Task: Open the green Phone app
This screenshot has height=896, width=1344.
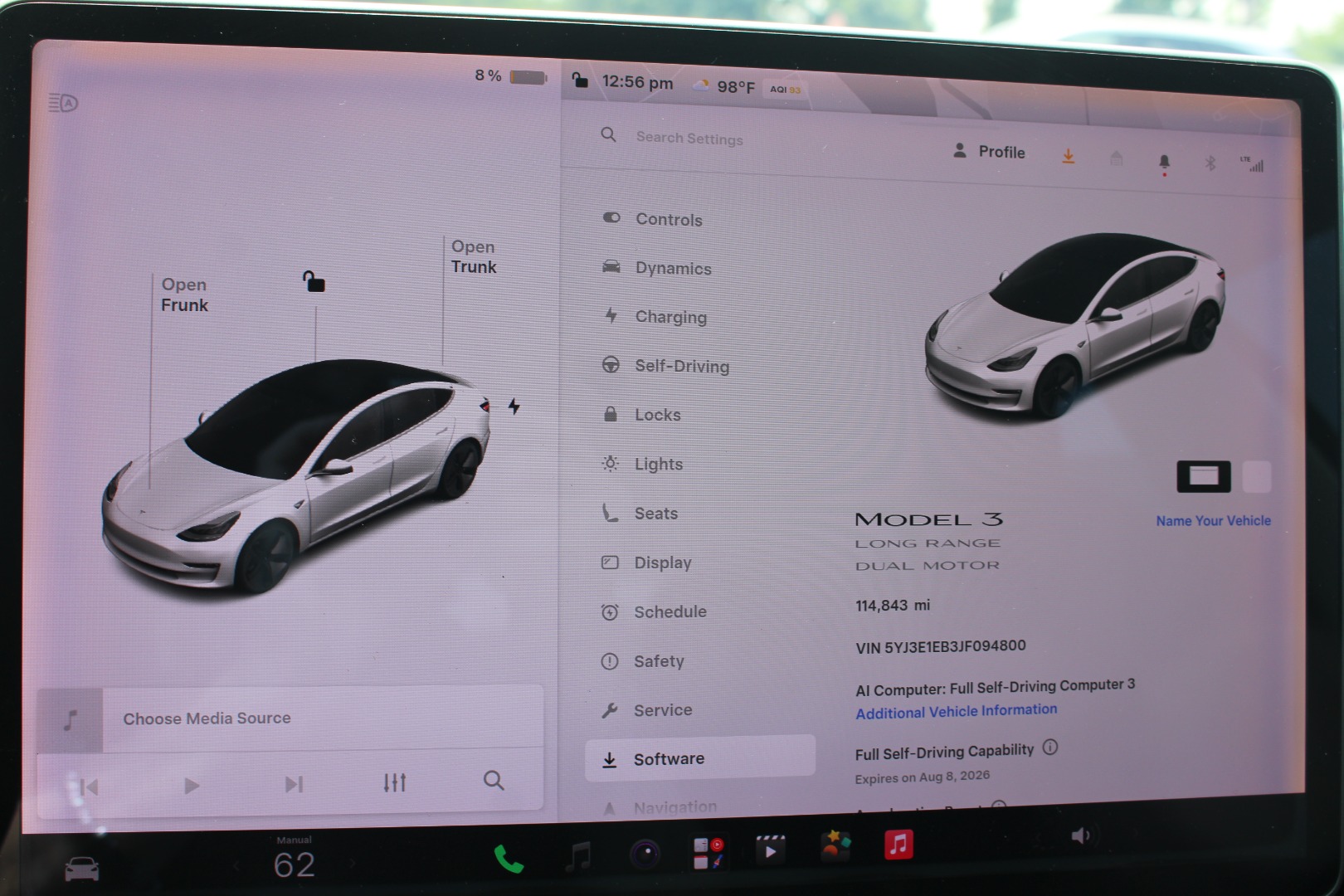Action: [509, 859]
